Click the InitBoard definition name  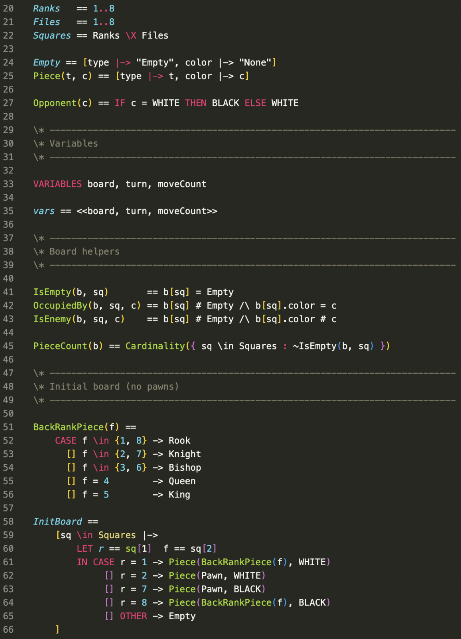coord(57,522)
